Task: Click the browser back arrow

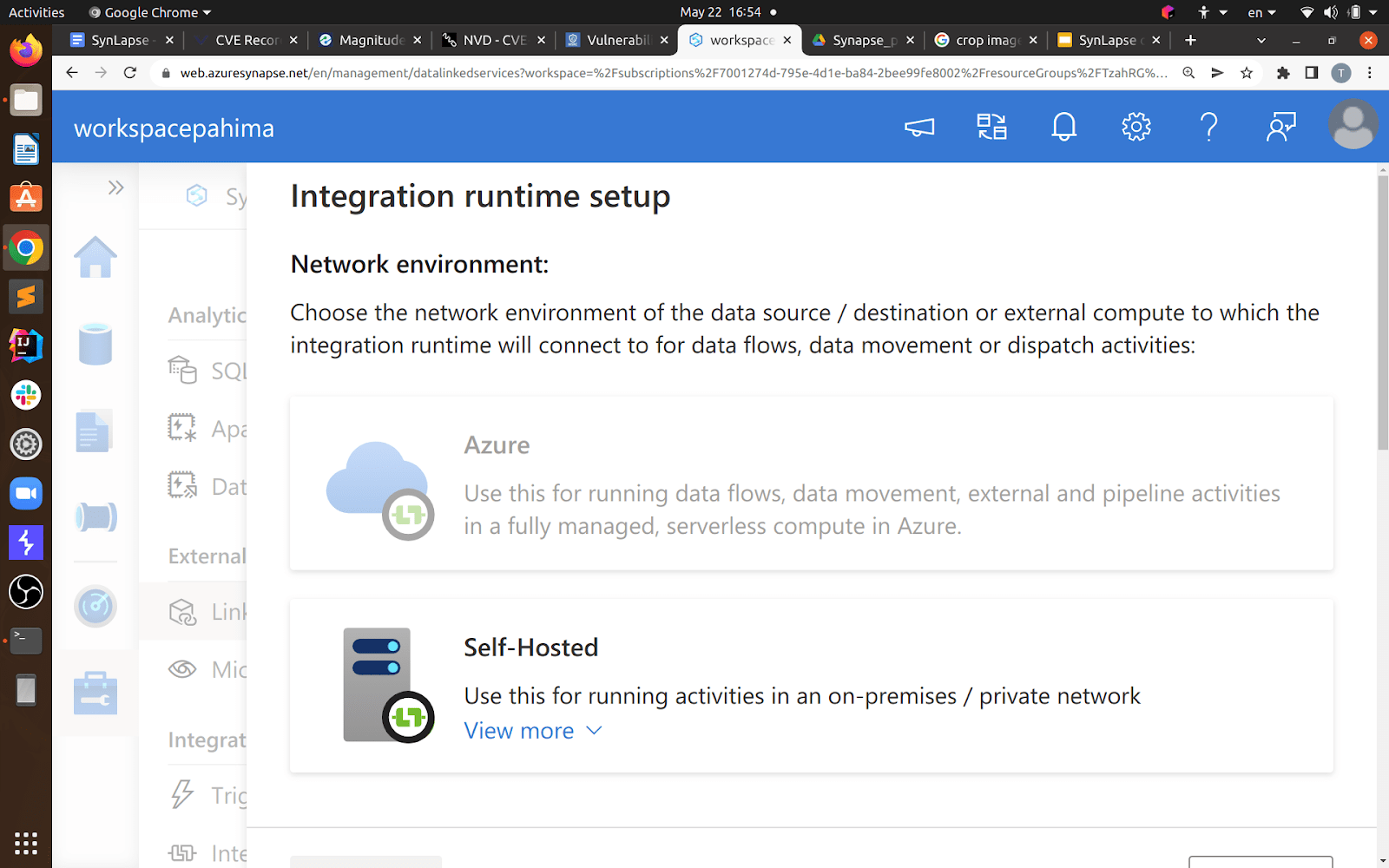Action: 72,73
